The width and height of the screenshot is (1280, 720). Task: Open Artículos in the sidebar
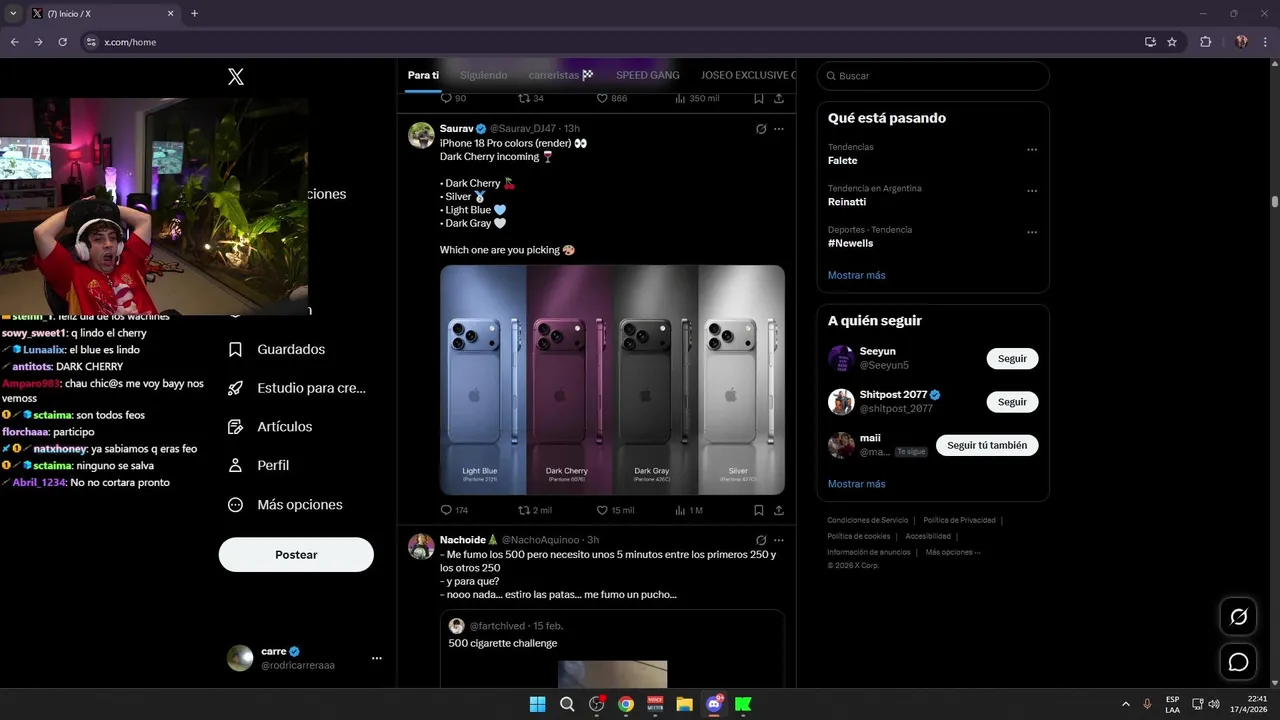[x=270, y=426]
